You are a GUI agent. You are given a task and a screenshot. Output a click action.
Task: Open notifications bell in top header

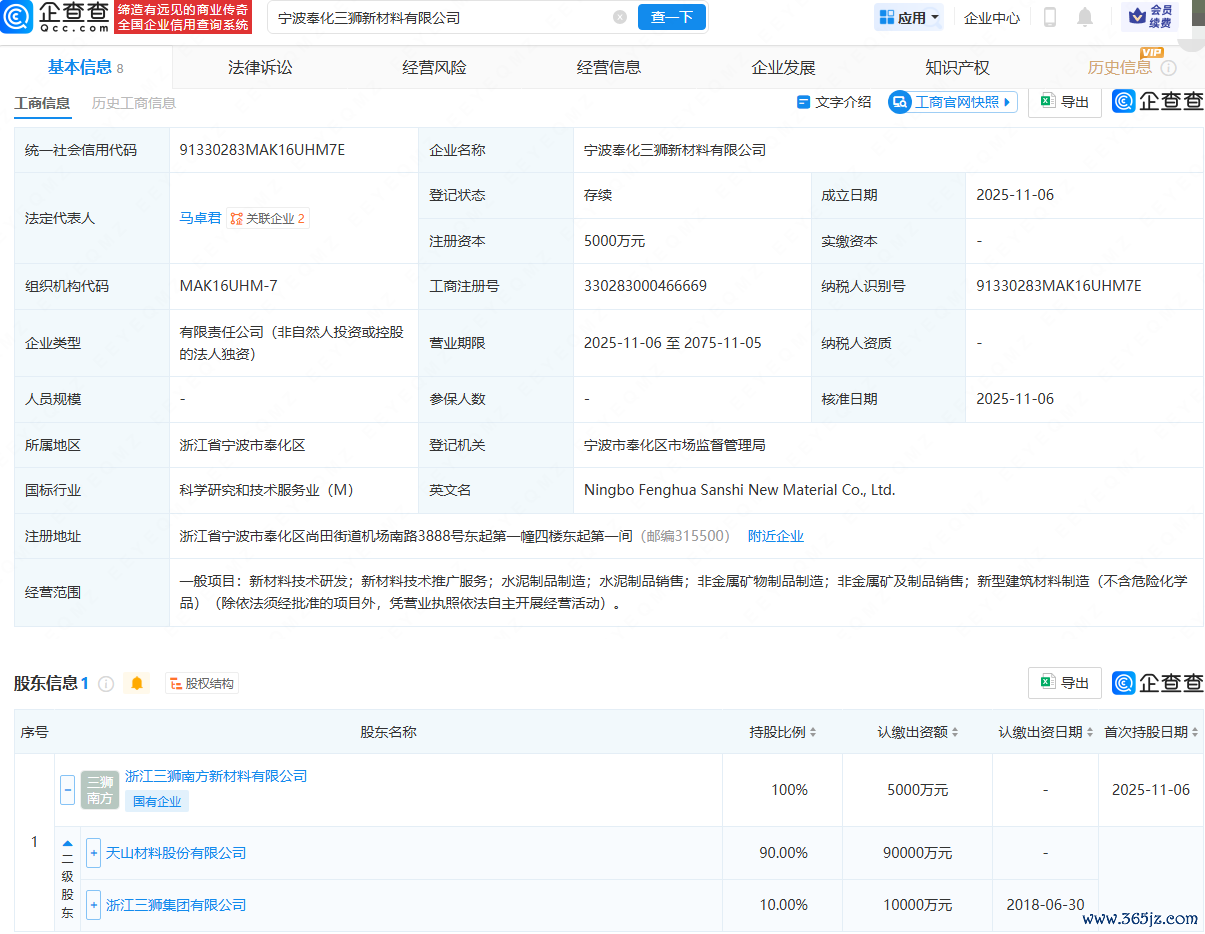pyautogui.click(x=1085, y=17)
